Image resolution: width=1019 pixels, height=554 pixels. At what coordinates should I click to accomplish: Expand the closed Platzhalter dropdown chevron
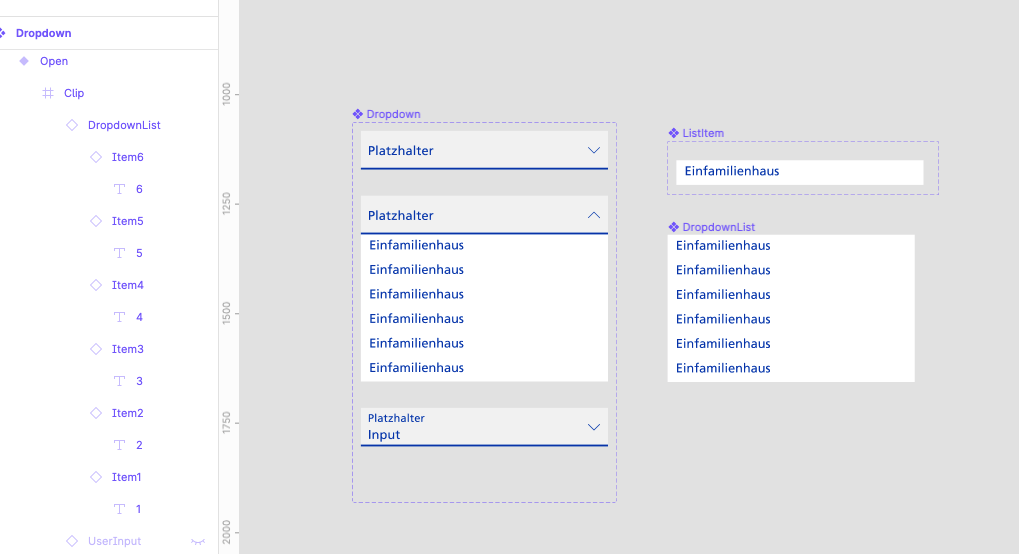coord(594,150)
